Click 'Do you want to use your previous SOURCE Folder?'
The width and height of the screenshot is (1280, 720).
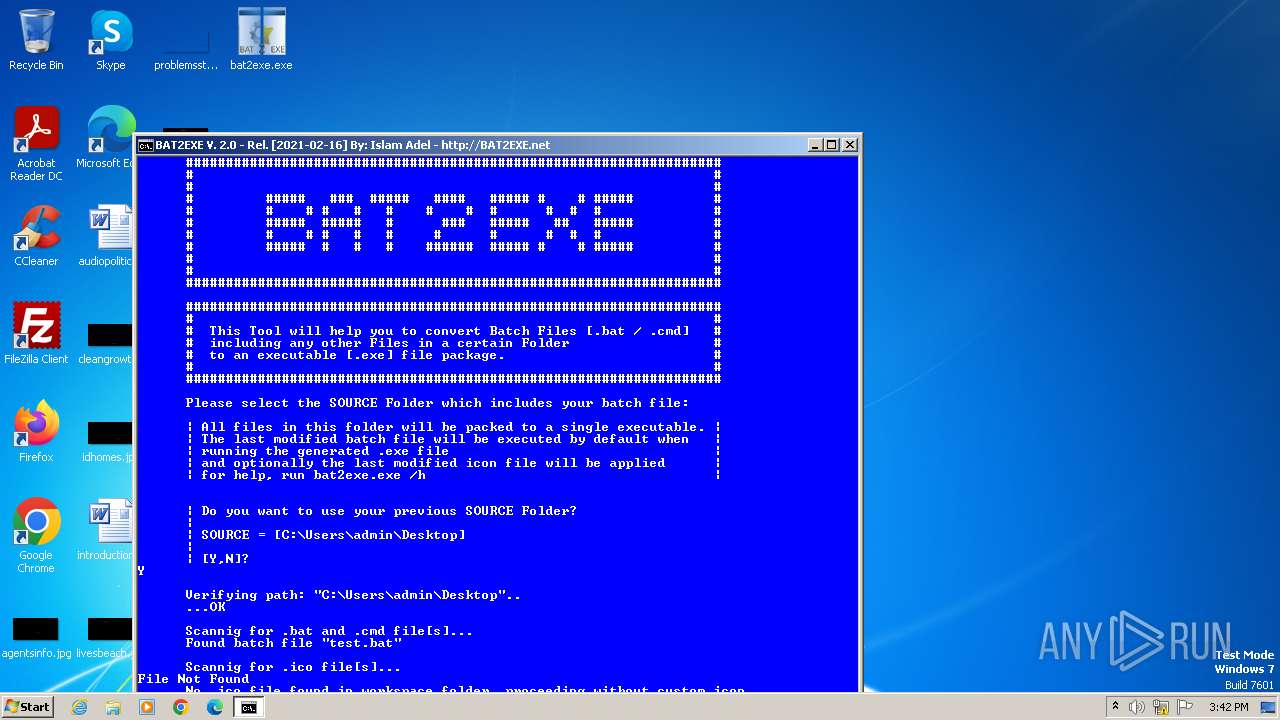coord(389,511)
